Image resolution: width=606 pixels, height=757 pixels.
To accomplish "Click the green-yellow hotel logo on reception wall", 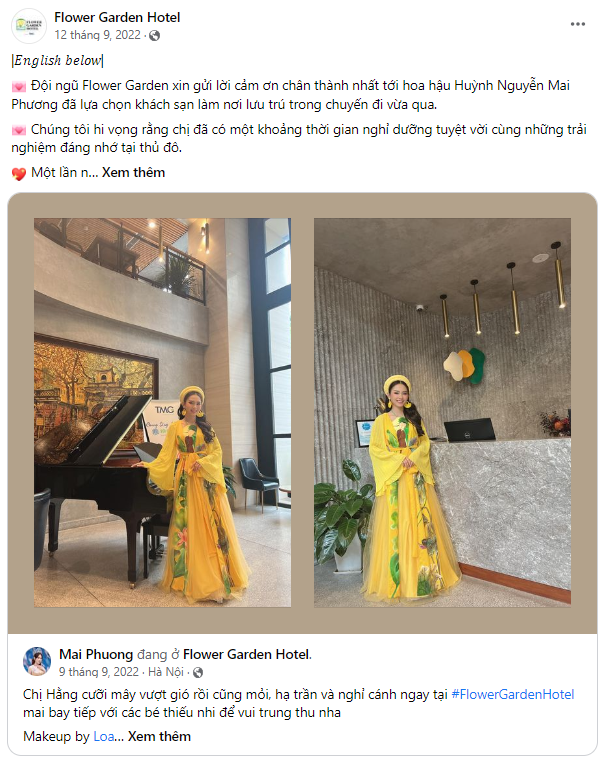I will tap(464, 365).
